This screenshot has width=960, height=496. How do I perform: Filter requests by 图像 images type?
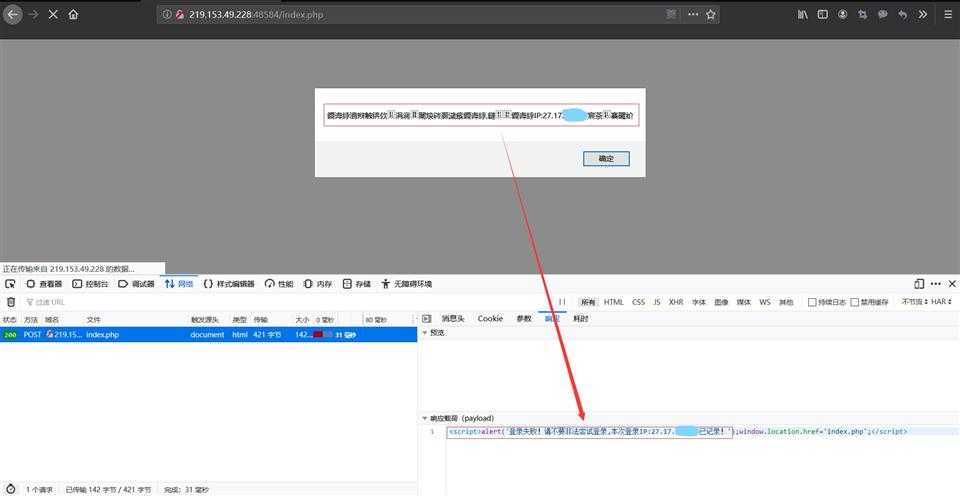pos(721,302)
